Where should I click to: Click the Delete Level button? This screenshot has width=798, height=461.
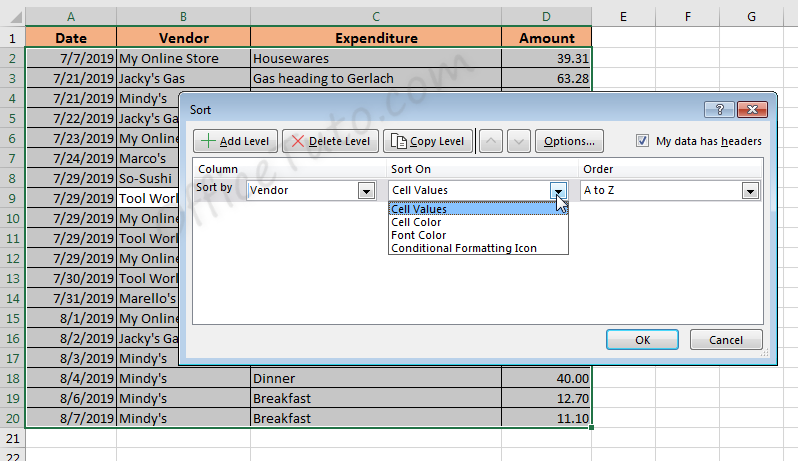[x=330, y=141]
